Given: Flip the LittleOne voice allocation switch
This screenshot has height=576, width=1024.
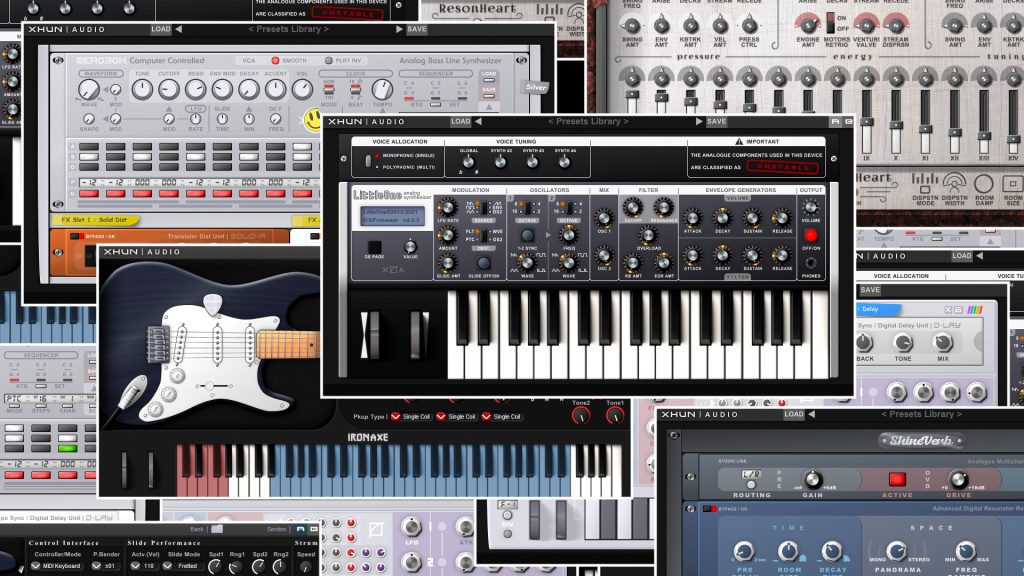Looking at the screenshot, I should [368, 161].
